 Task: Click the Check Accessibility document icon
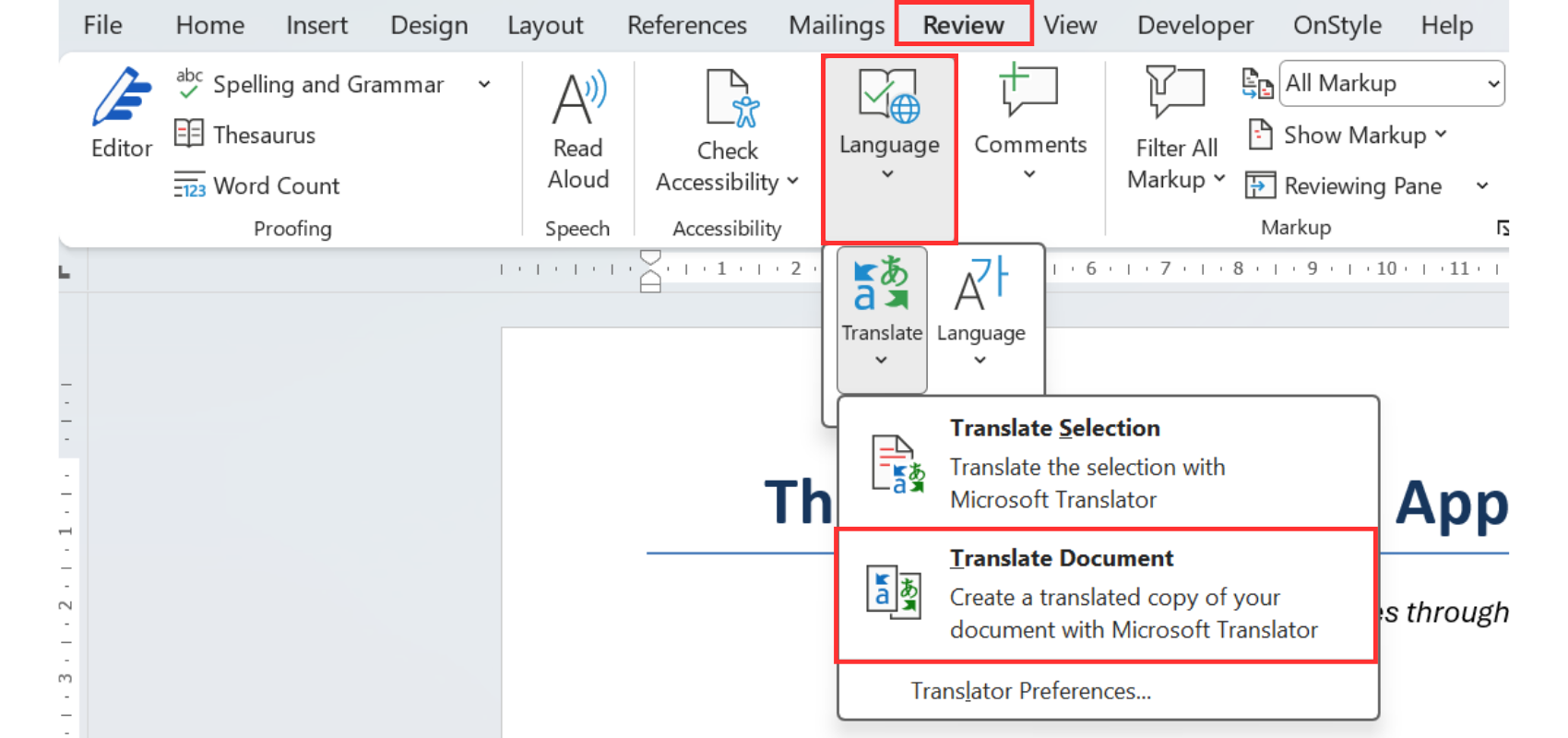[x=731, y=98]
